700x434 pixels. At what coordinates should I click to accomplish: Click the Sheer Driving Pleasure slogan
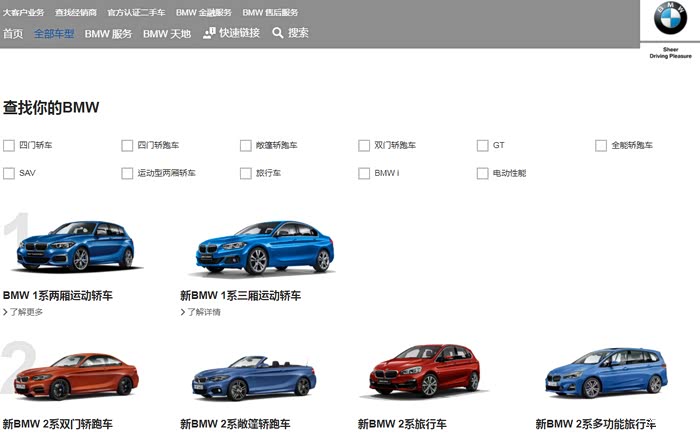point(671,53)
